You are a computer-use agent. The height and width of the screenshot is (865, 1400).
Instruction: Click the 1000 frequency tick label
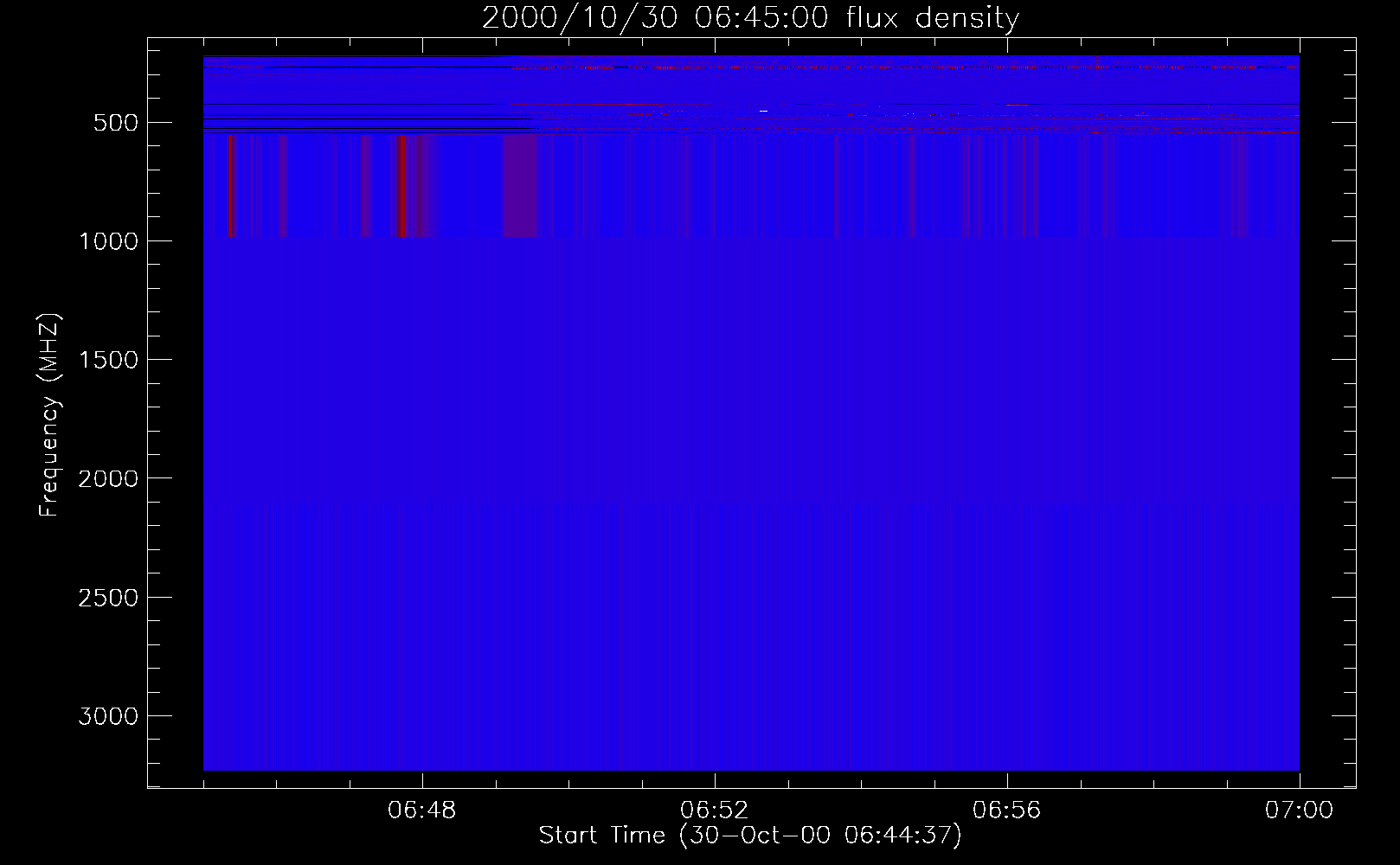[x=108, y=241]
